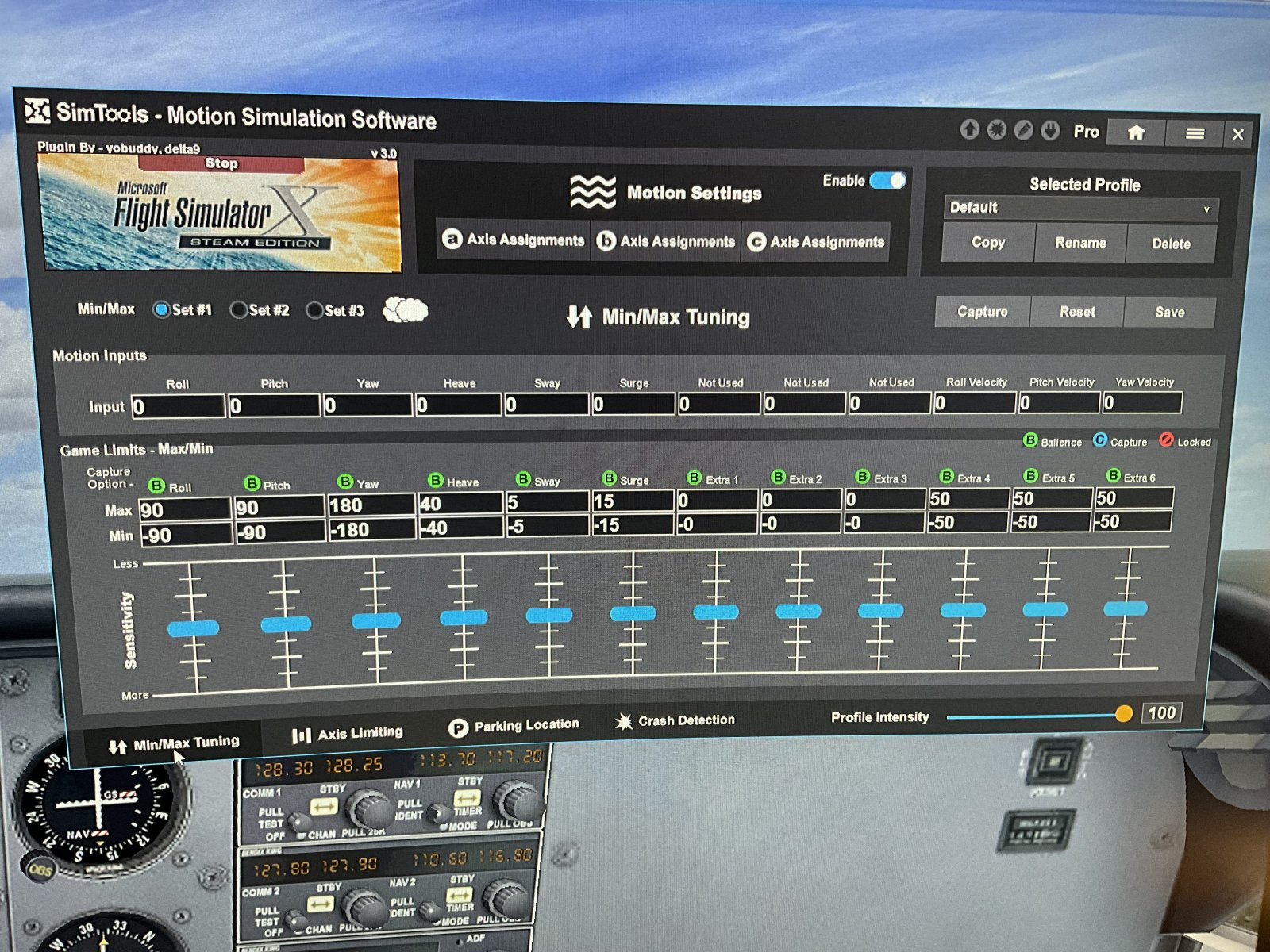Open the 'b' Axis Assignments tab
Viewport: 1270px width, 952px height.
[x=665, y=240]
